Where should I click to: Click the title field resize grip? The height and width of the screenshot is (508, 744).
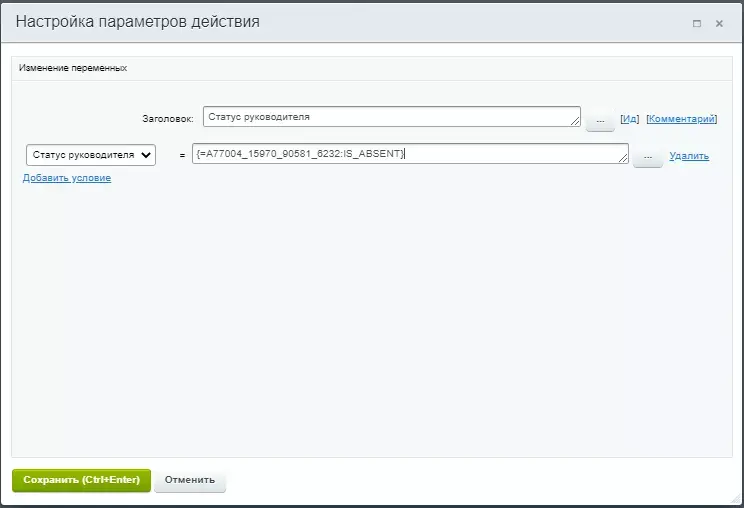point(575,121)
